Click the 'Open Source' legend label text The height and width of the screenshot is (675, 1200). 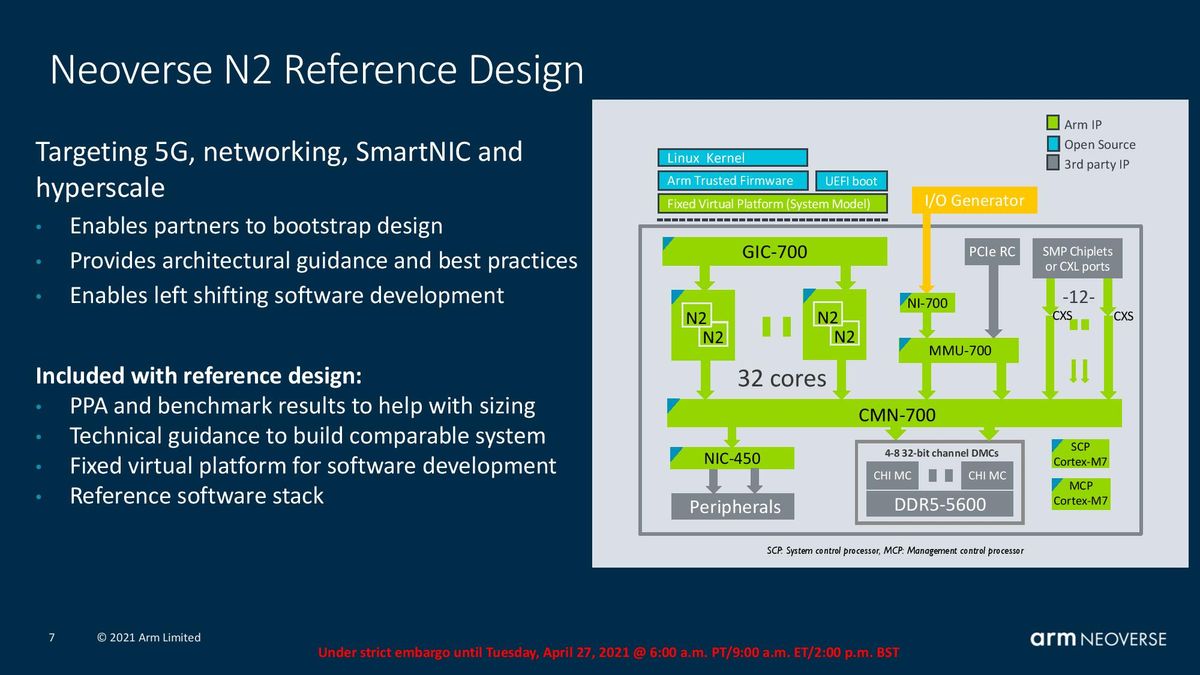1100,144
